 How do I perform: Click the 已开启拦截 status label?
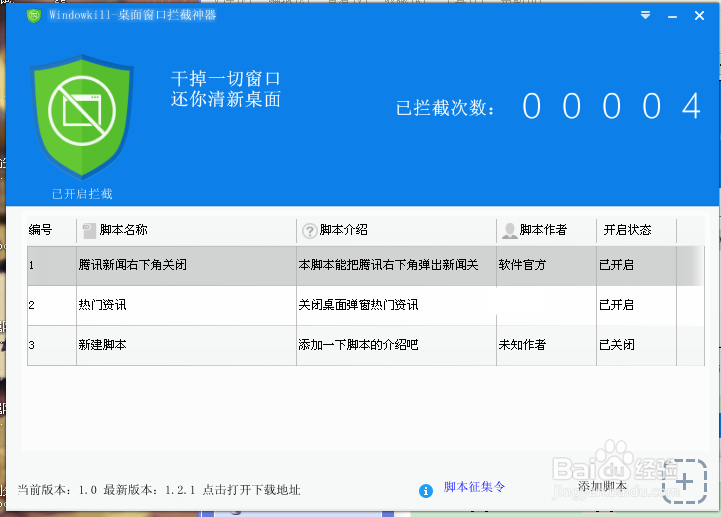[x=82, y=194]
